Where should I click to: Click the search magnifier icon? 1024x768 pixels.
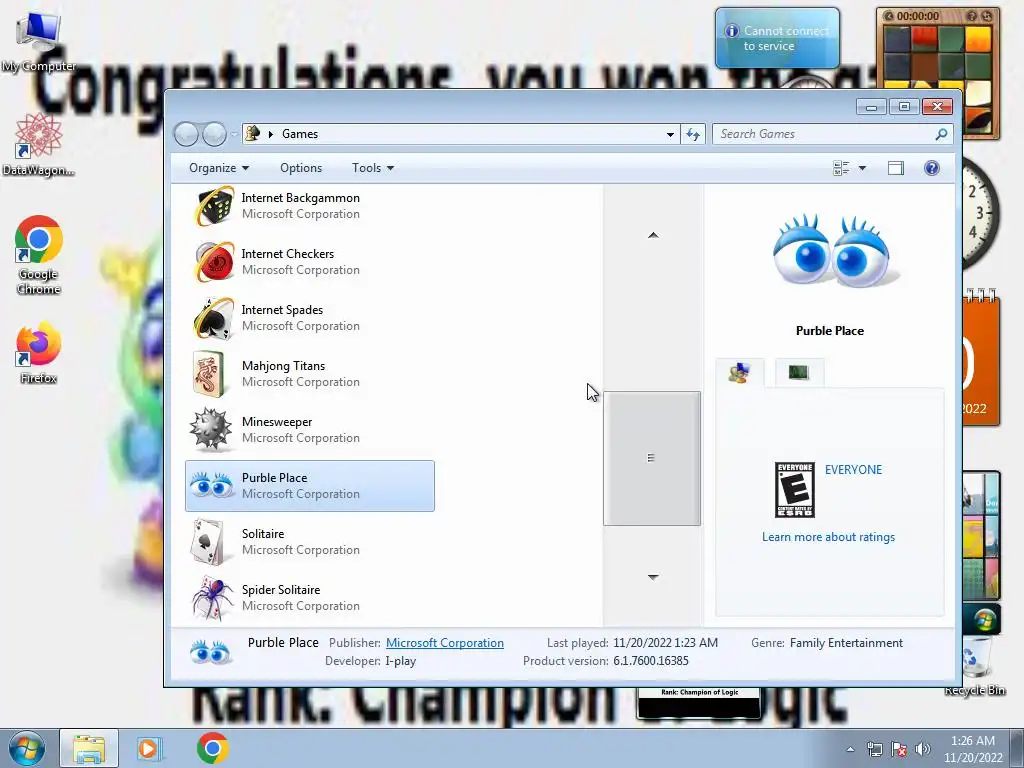coord(941,135)
